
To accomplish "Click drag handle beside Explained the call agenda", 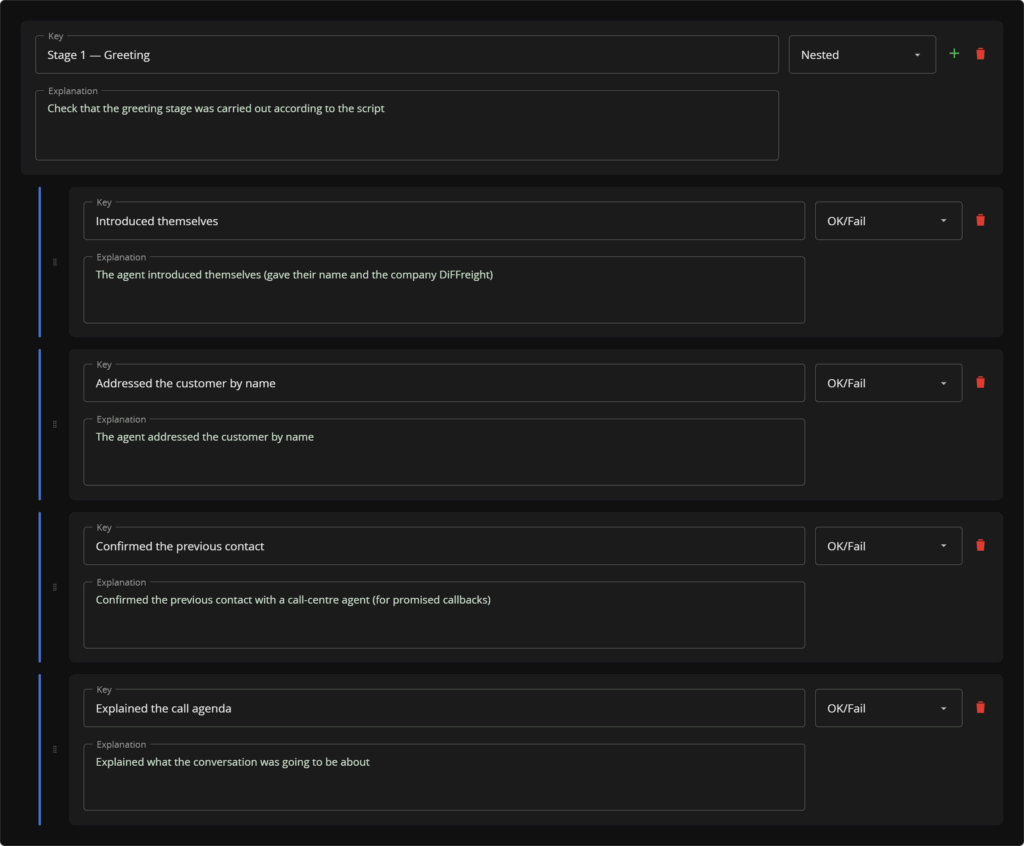I will click(x=55, y=749).
